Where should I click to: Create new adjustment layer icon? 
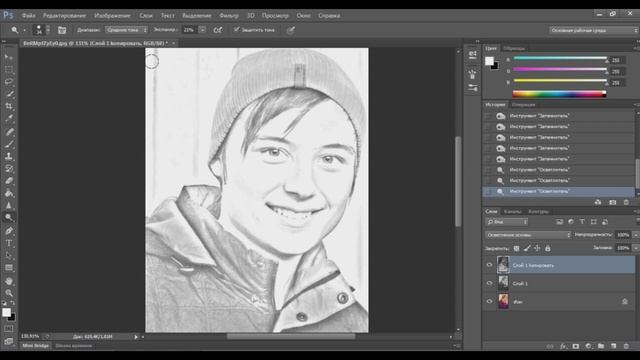pyautogui.click(x=588, y=346)
